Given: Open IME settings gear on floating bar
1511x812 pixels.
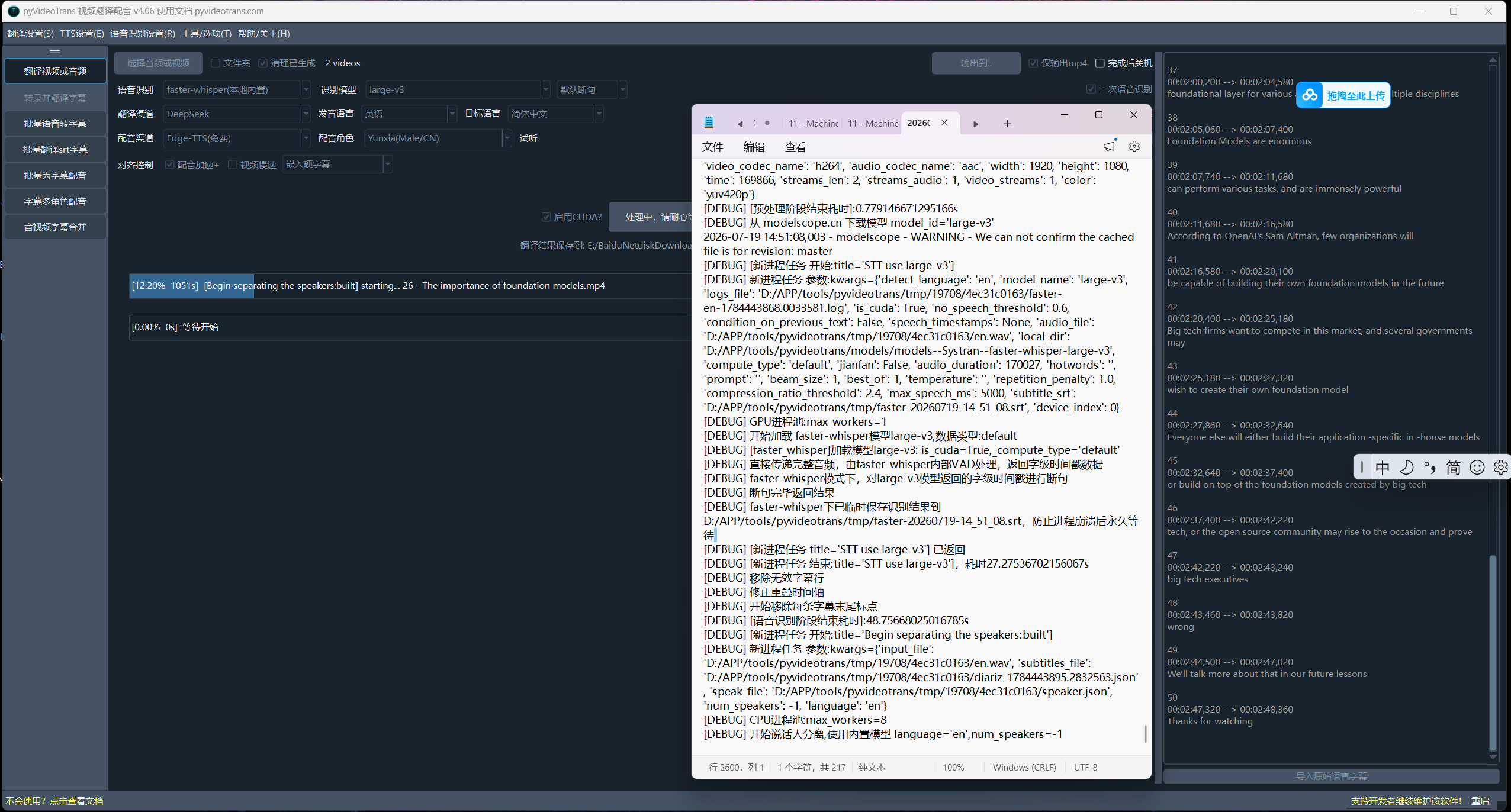Looking at the screenshot, I should (x=1500, y=468).
